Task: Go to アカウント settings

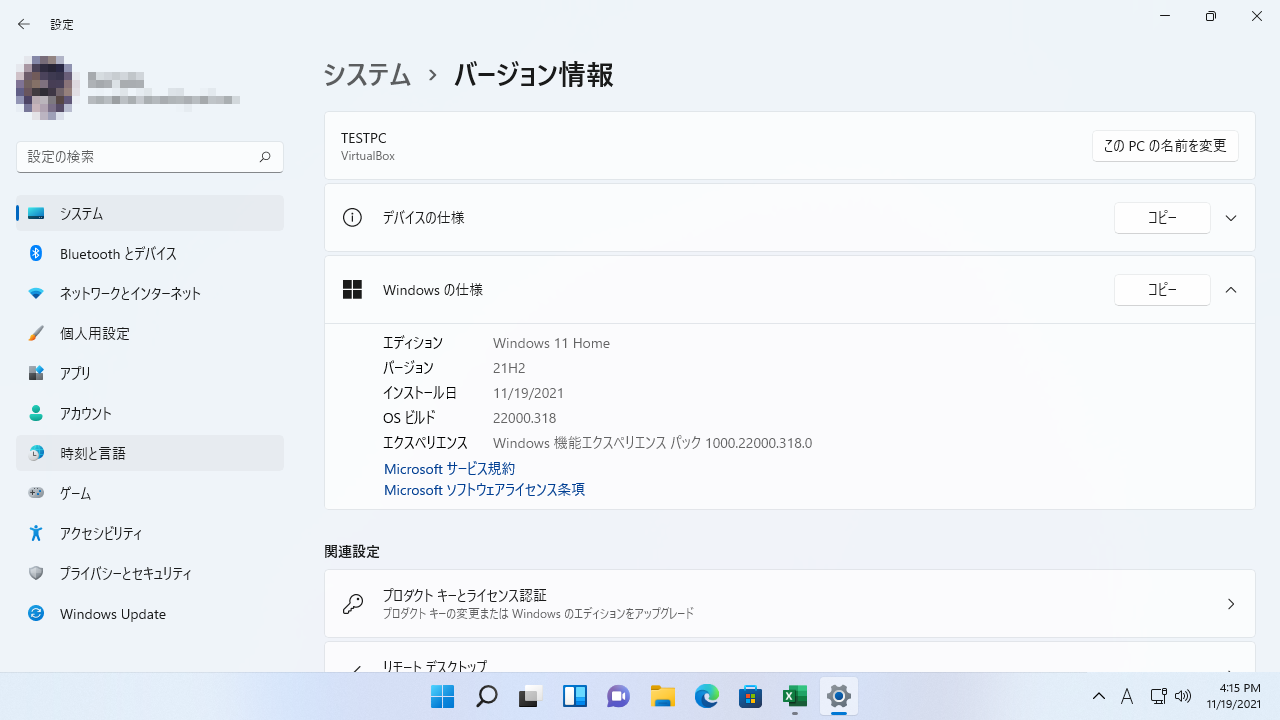Action: point(85,414)
